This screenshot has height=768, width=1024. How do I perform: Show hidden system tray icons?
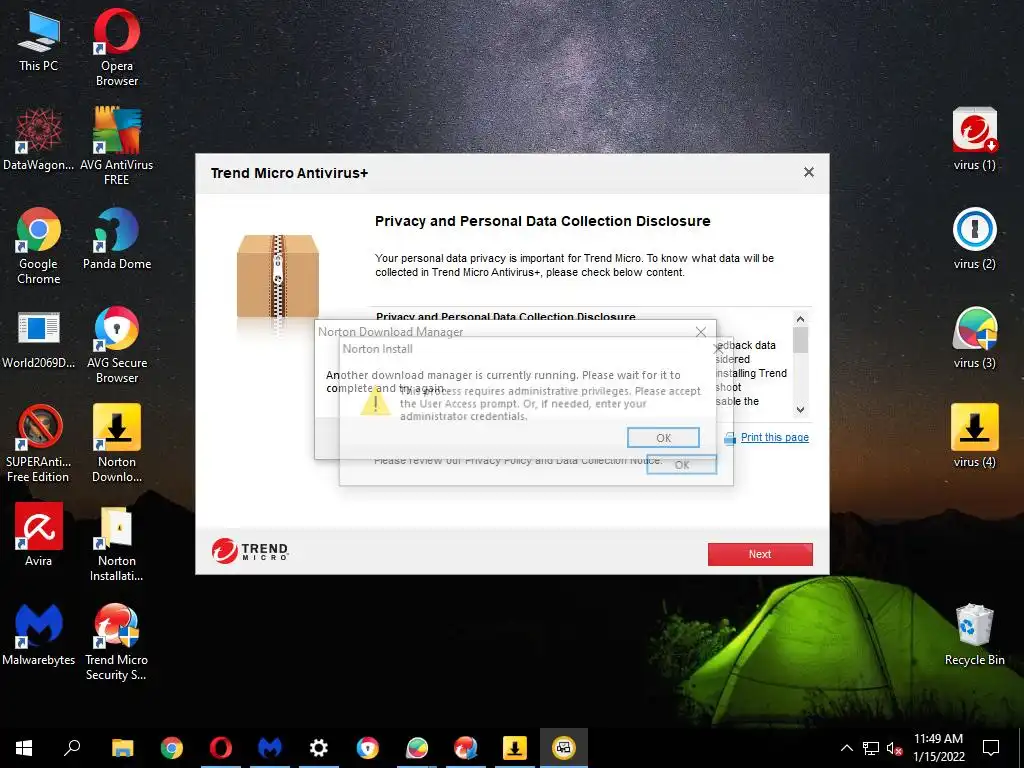(x=846, y=748)
